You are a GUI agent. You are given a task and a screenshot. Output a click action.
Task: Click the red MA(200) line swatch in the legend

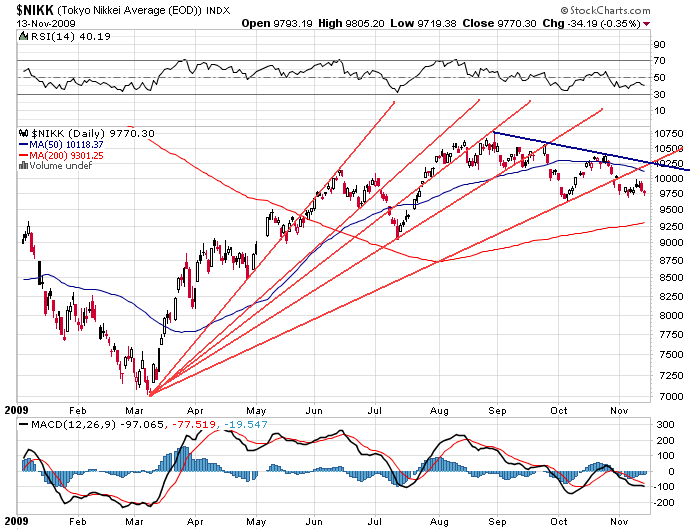24,155
